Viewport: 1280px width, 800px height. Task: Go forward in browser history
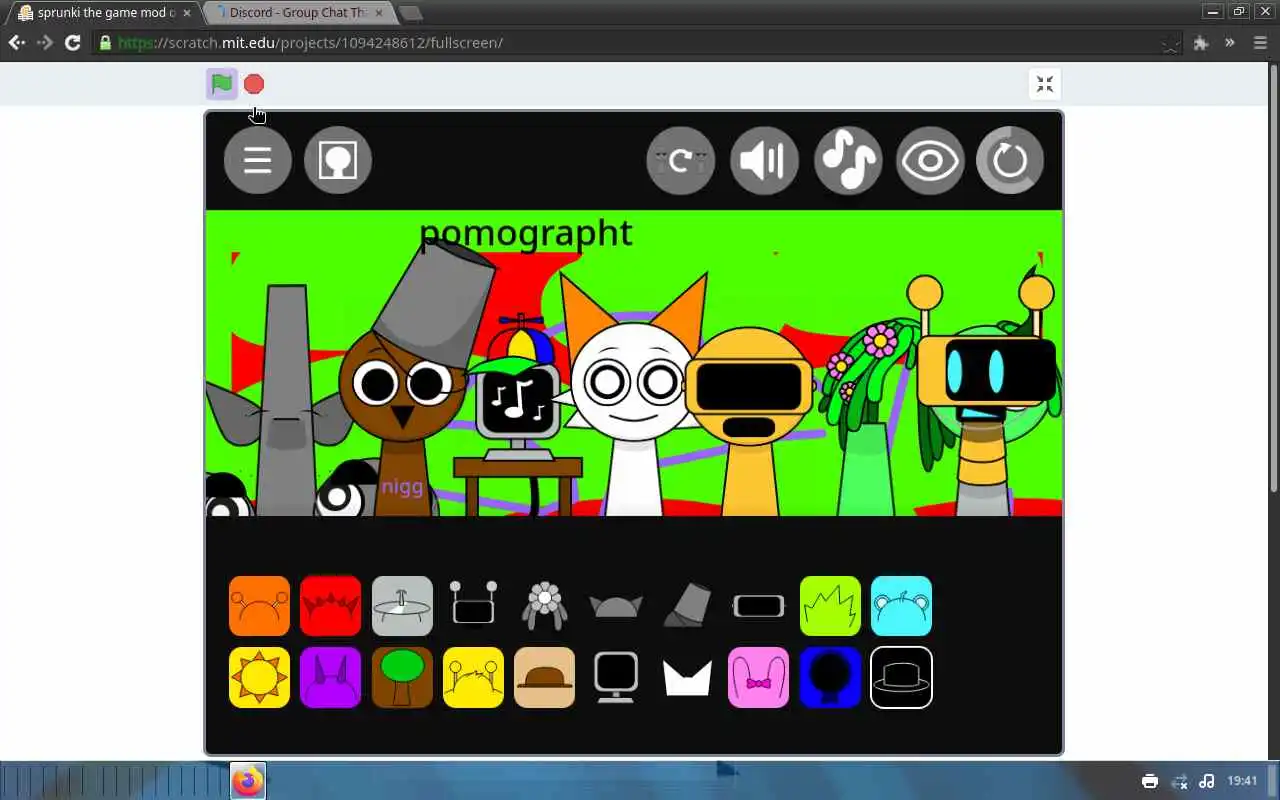click(x=45, y=43)
